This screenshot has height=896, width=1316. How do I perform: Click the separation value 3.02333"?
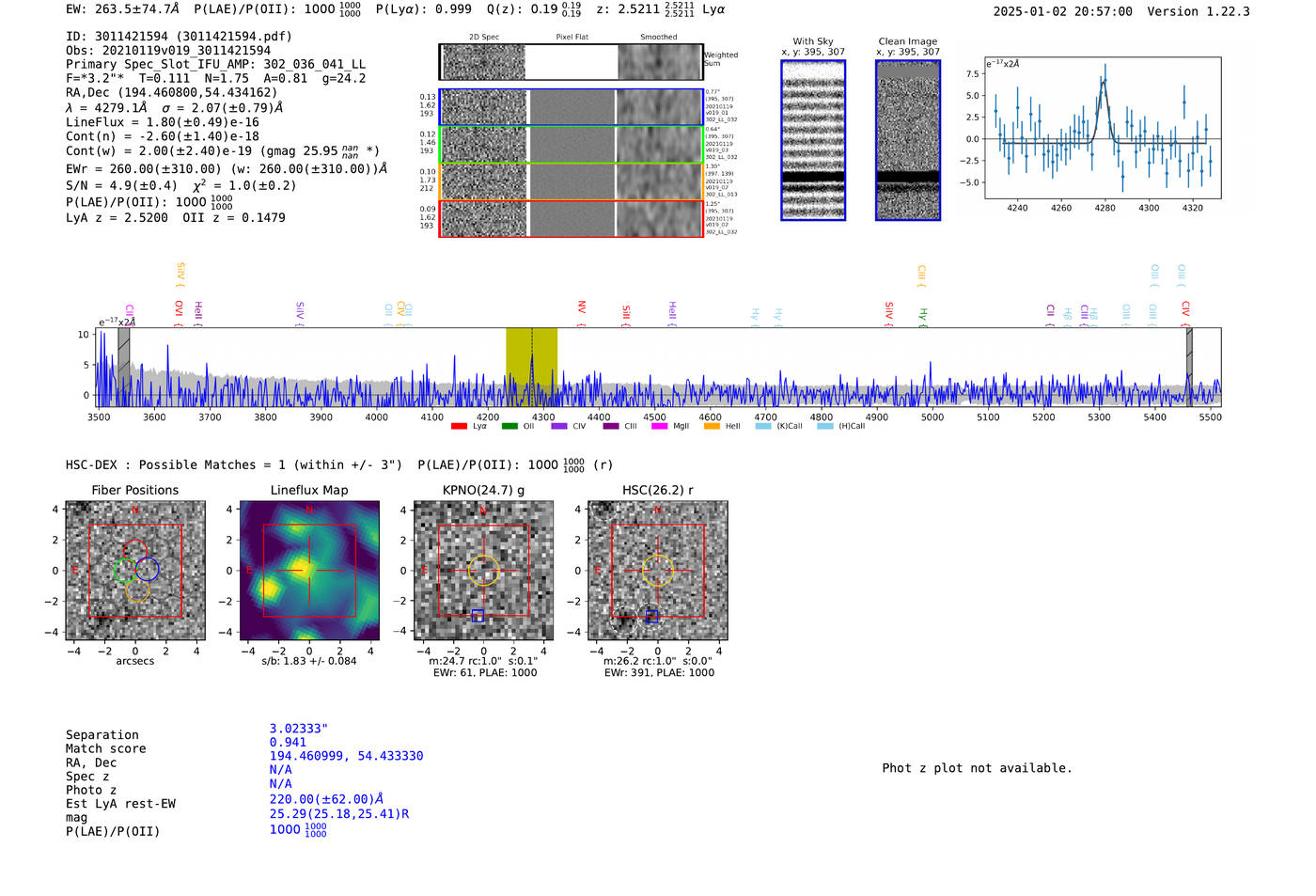(299, 729)
